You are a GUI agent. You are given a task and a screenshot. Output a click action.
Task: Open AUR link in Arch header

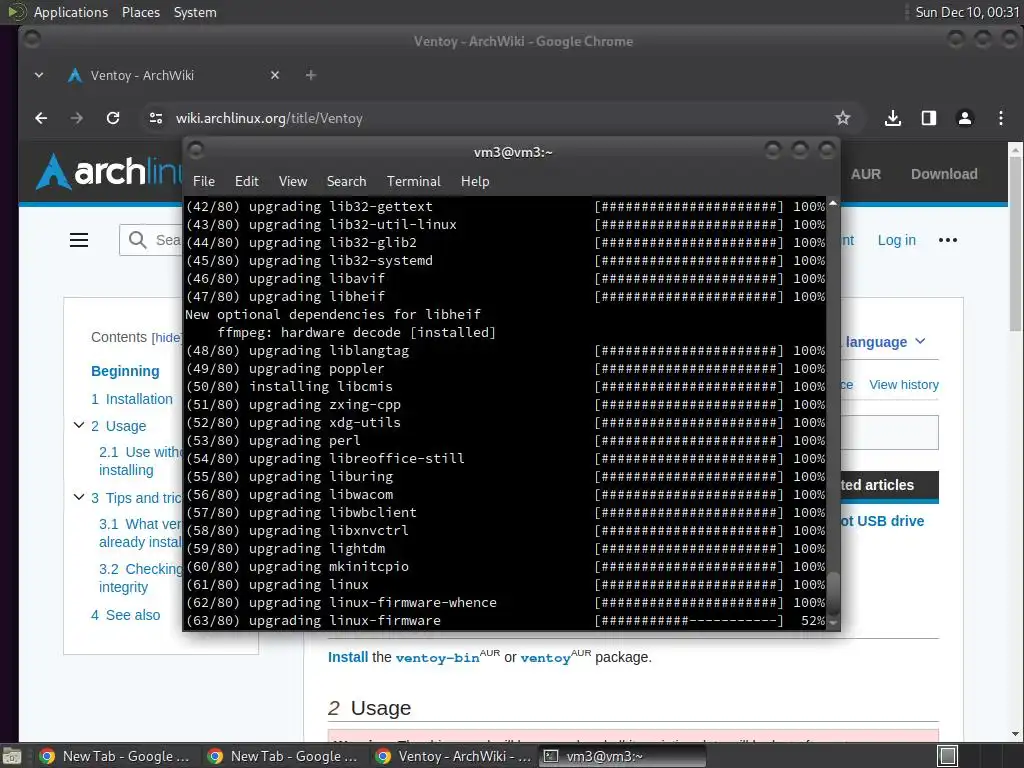pyautogui.click(x=865, y=174)
